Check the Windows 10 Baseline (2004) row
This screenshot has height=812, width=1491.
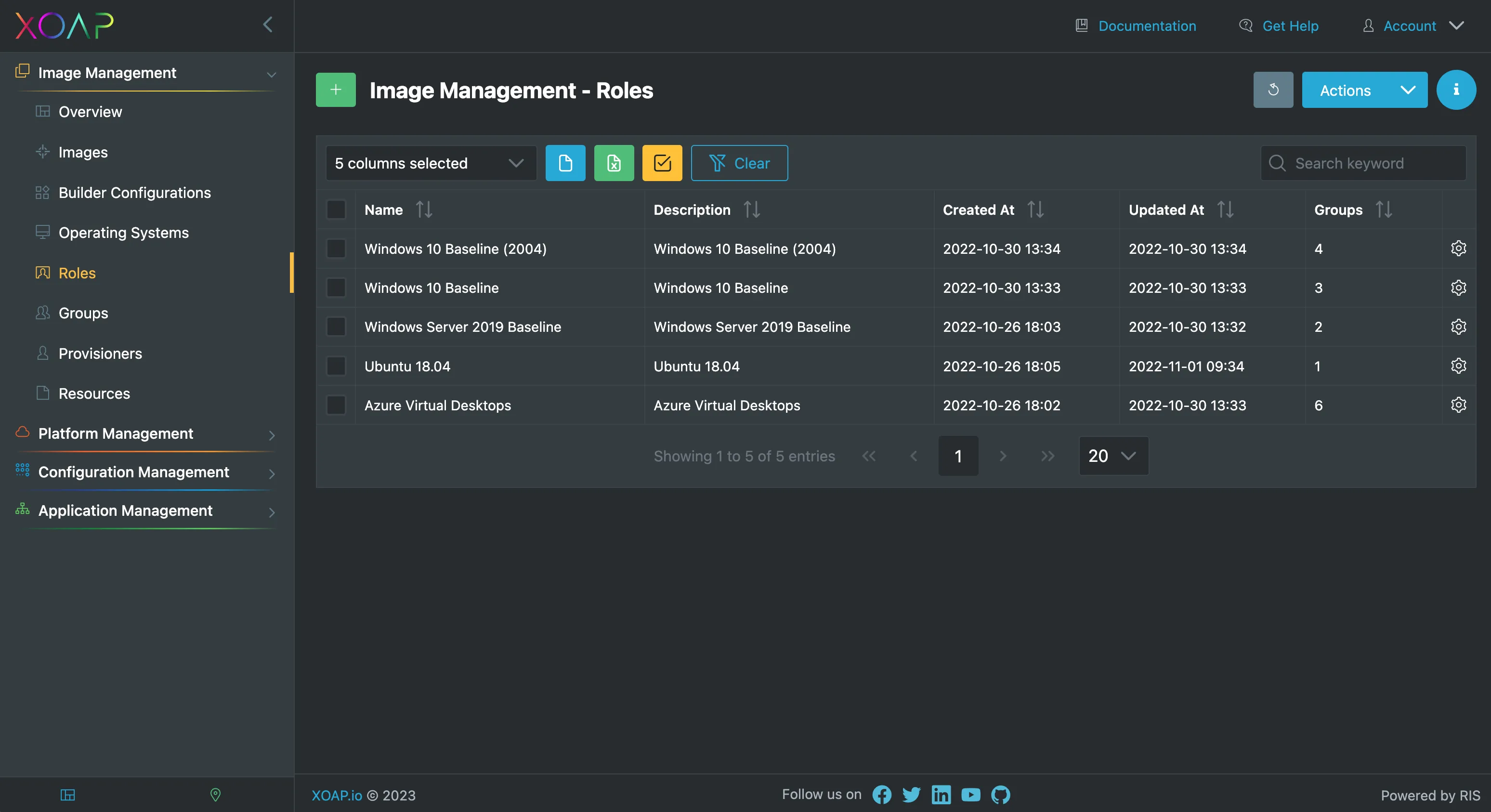pyautogui.click(x=336, y=249)
